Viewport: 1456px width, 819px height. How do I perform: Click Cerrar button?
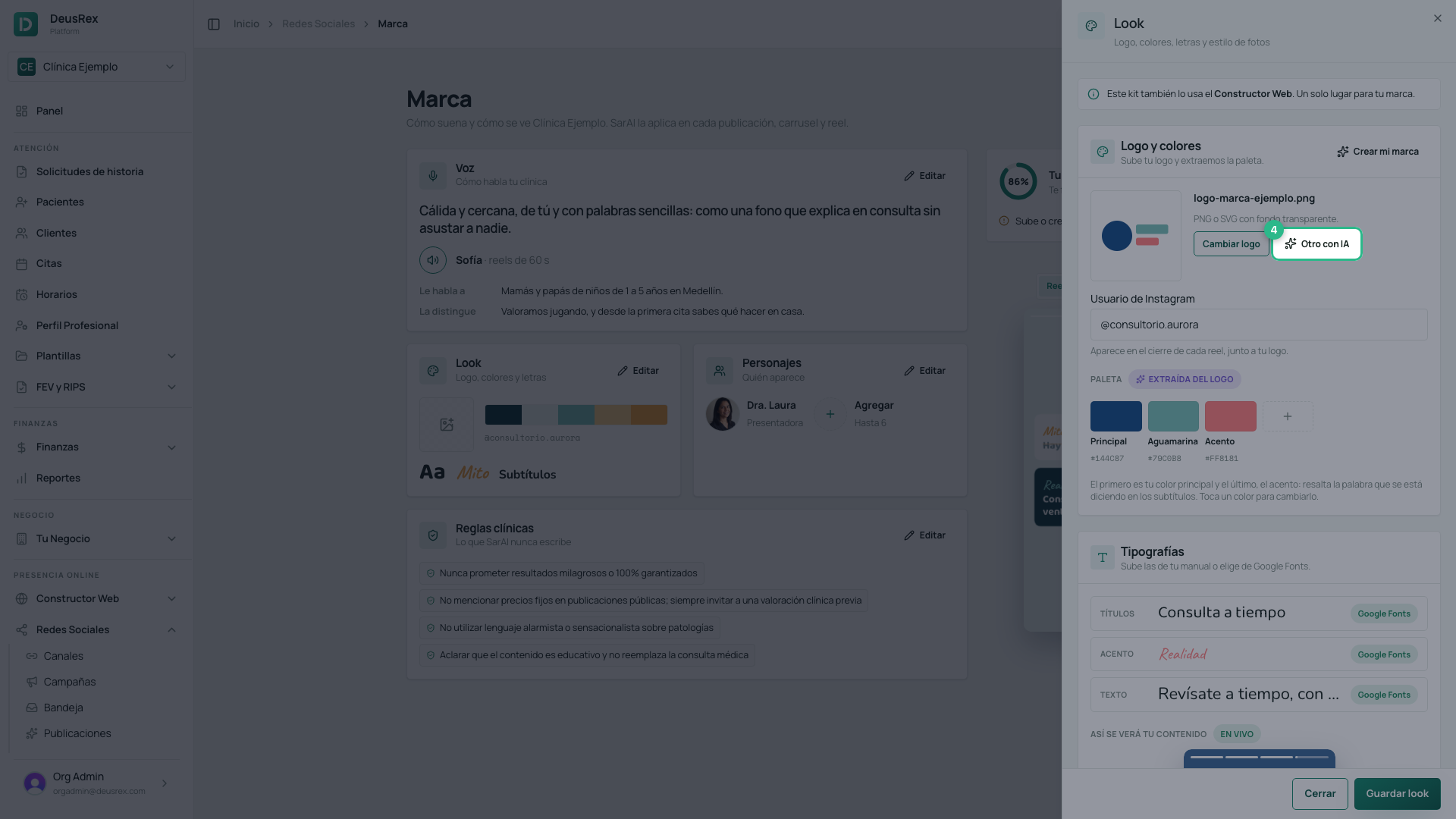[1320, 794]
